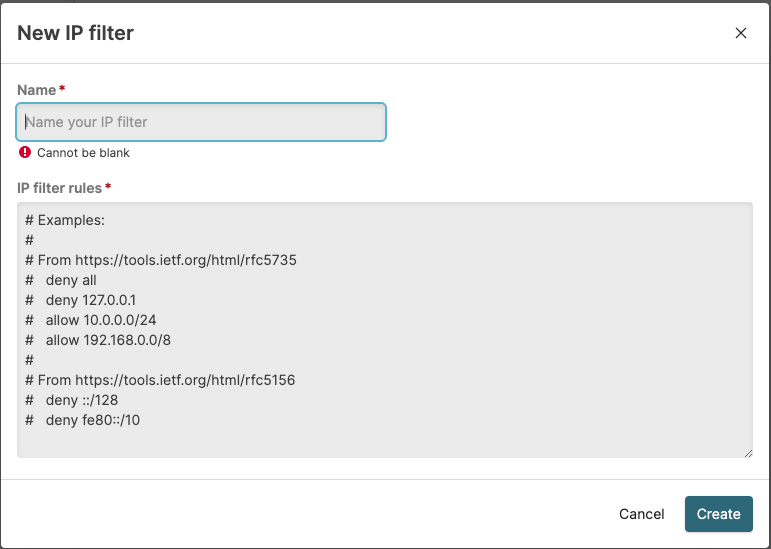Click the Cannot be blank error message

[83, 153]
